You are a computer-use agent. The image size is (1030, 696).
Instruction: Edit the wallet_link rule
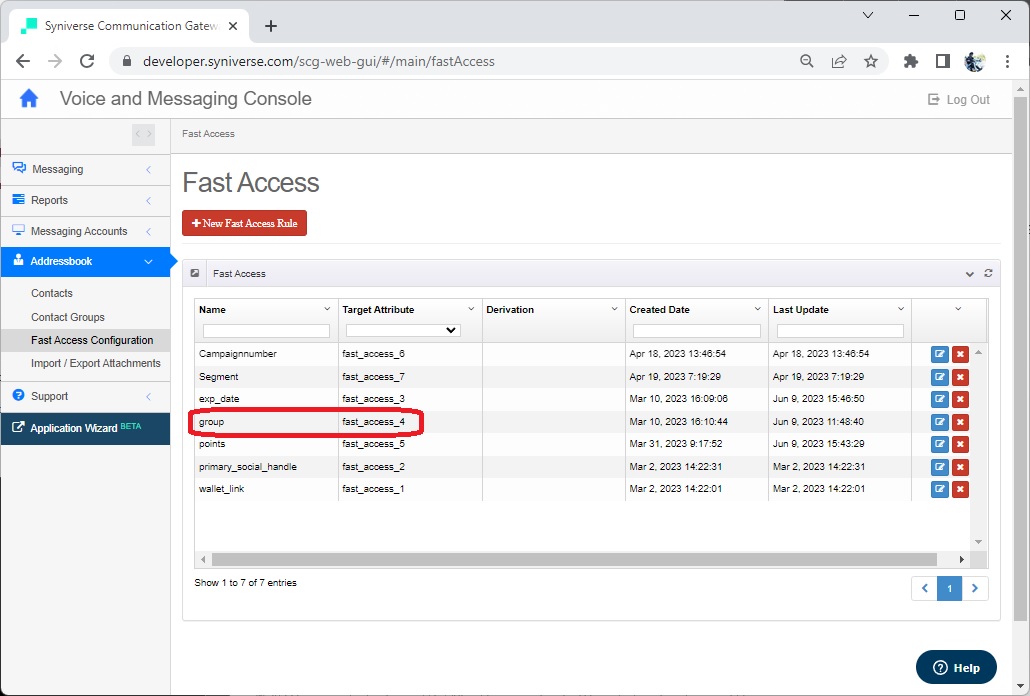pyautogui.click(x=939, y=489)
